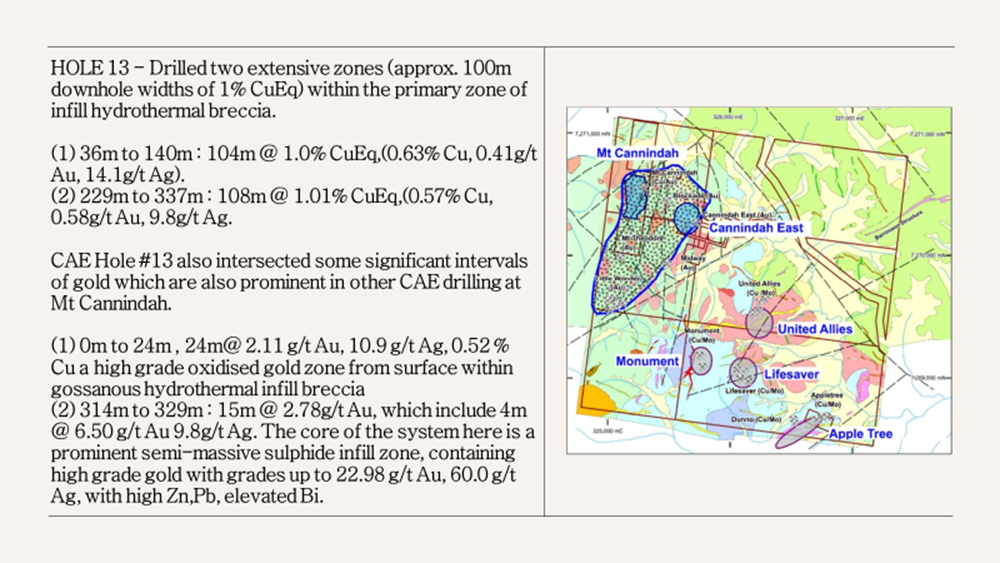Click the blue "Cannindah East" map label

[x=756, y=228]
